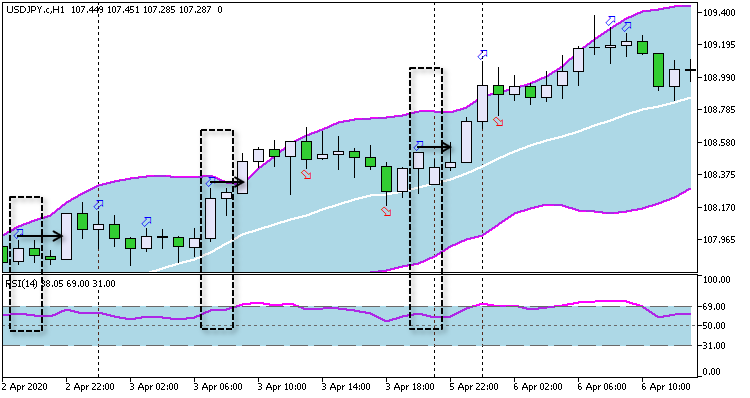Viewport: 750px width, 398px height.
Task: Click the 109.195 price scale label
Action: click(x=719, y=45)
